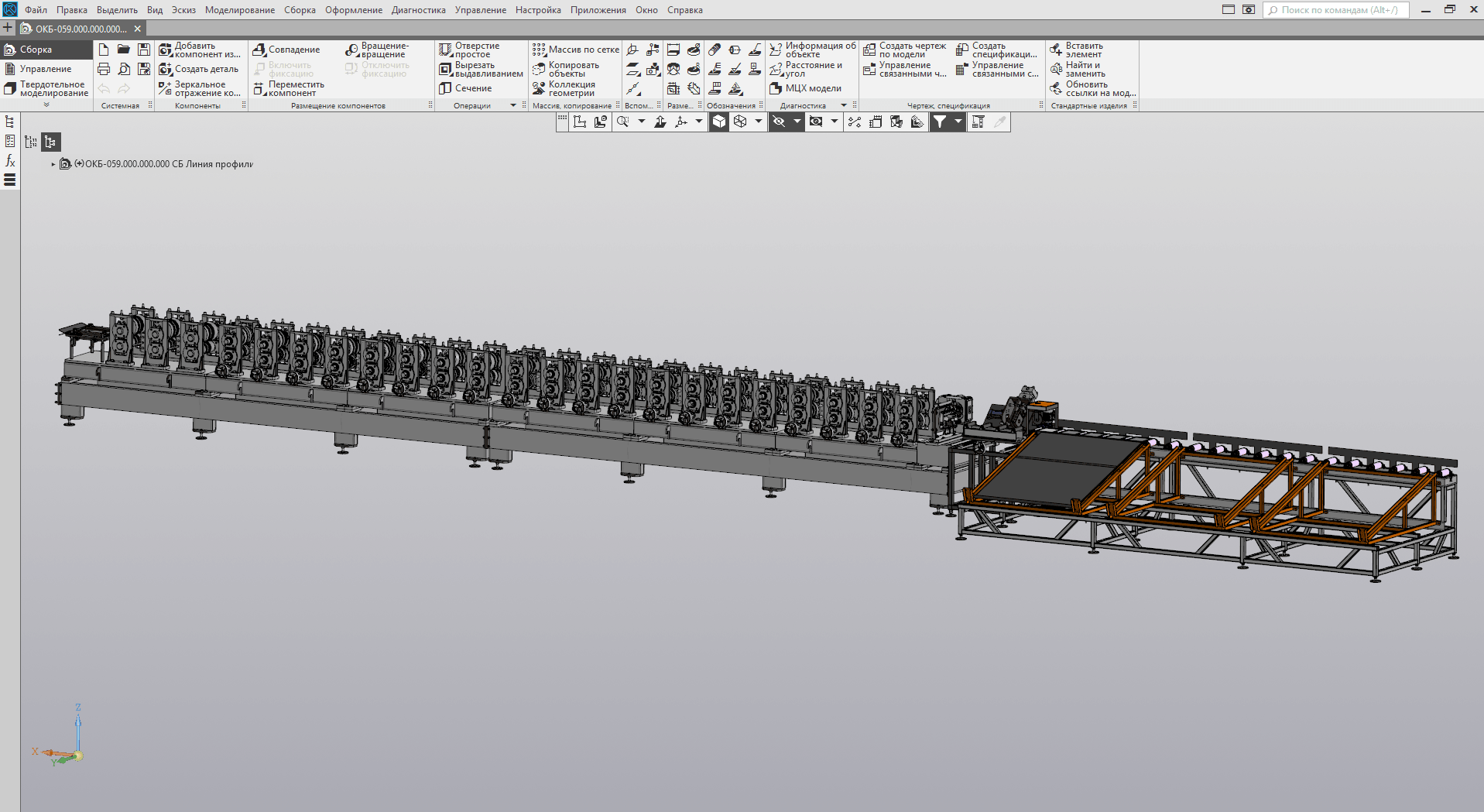Click Добавить компонент из файла
This screenshot has width=1484, height=812.
(x=200, y=50)
